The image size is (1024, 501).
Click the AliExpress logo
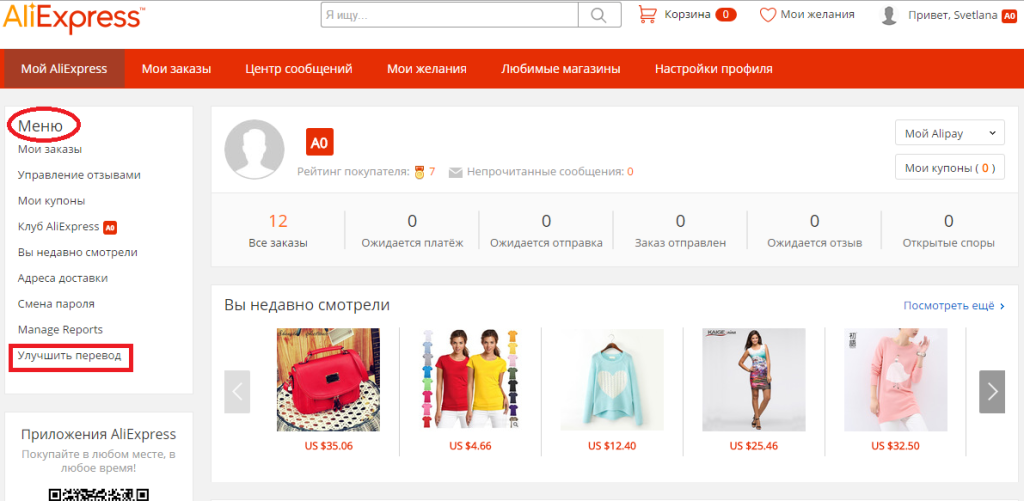tap(72, 16)
